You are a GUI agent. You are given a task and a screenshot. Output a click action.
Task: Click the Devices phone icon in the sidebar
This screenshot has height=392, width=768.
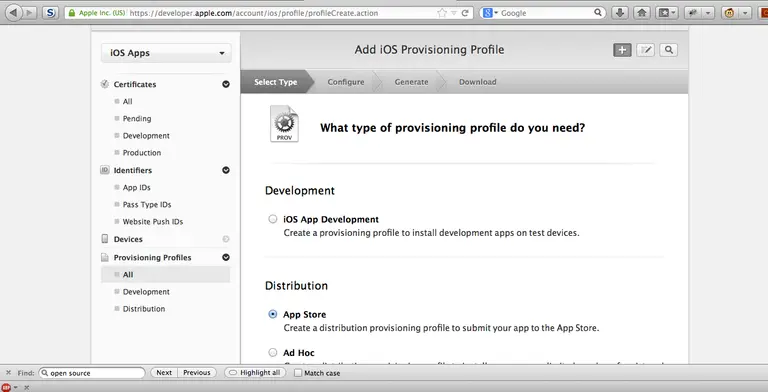(104, 239)
